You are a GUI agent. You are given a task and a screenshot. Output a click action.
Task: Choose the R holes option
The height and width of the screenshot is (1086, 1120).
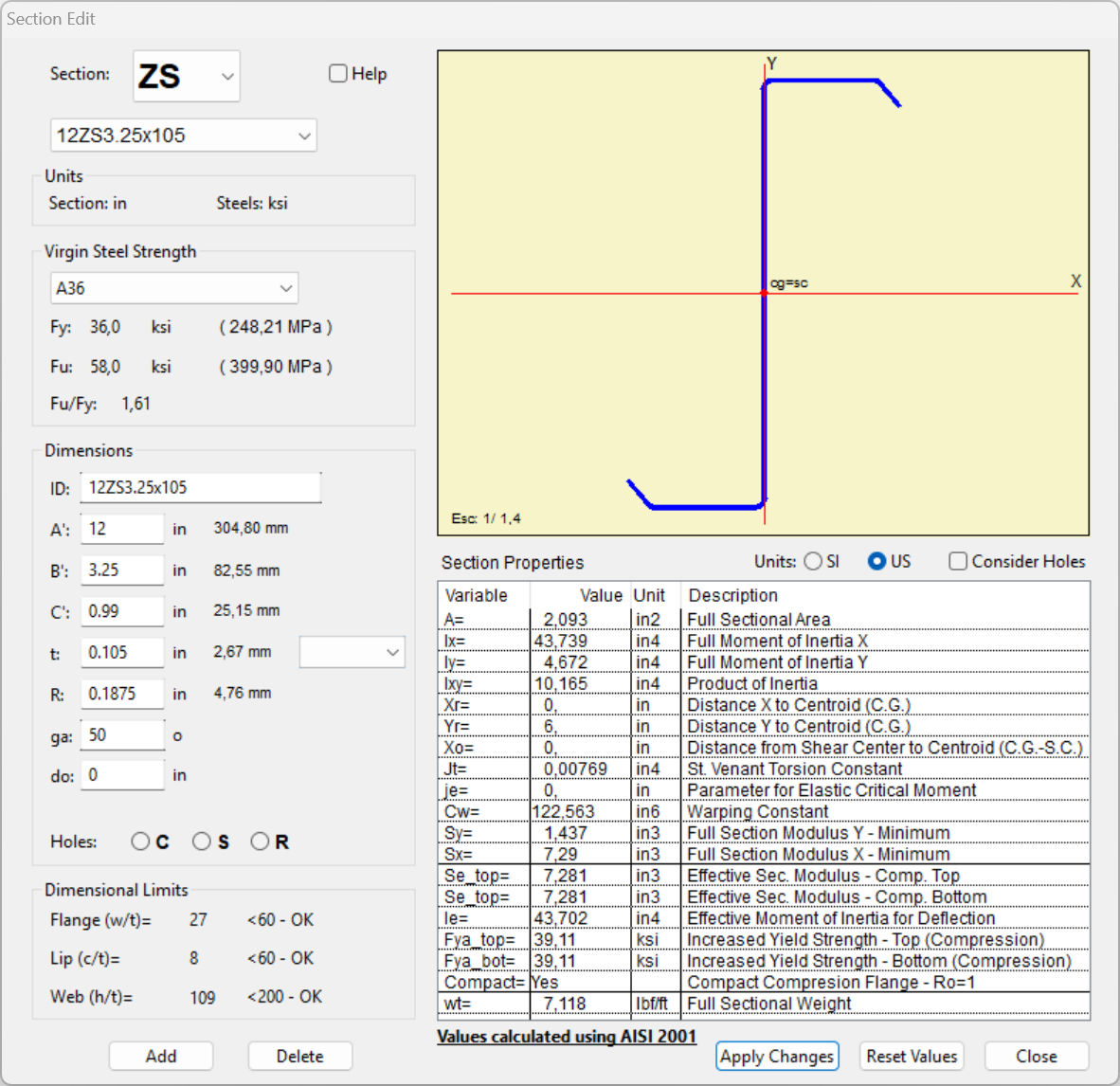[x=260, y=842]
